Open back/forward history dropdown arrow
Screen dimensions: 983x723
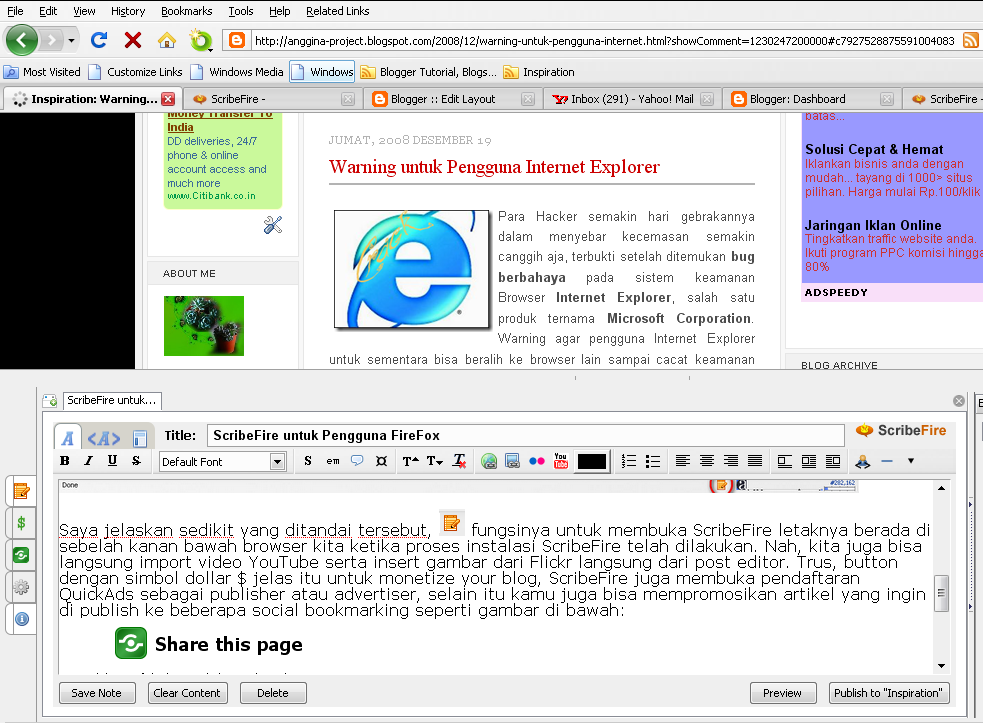(71, 41)
